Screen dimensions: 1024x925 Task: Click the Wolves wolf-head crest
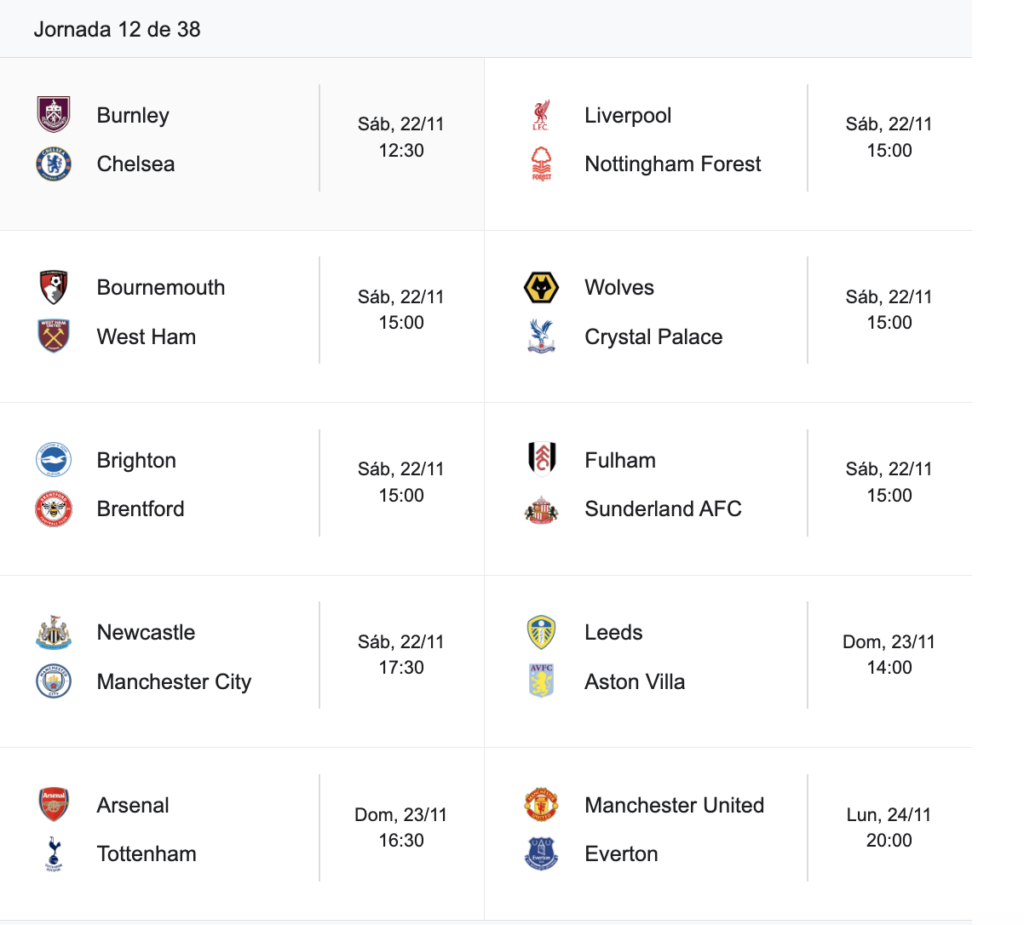coord(542,288)
